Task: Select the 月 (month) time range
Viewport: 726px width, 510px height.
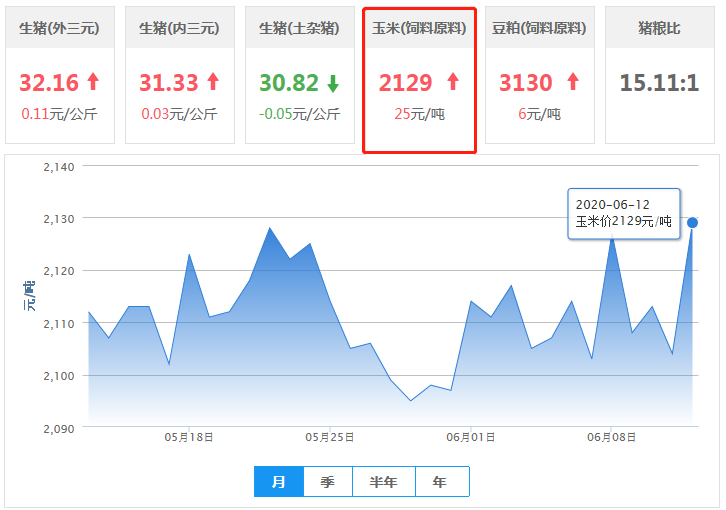Action: (279, 482)
